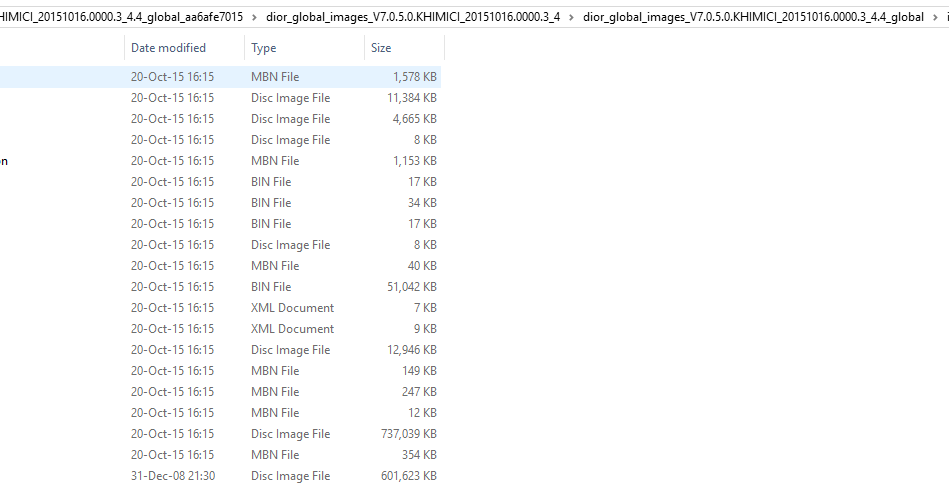This screenshot has height=498, width=949.
Task: Click the date cell in the 737,039 KB row
Action: pos(172,434)
